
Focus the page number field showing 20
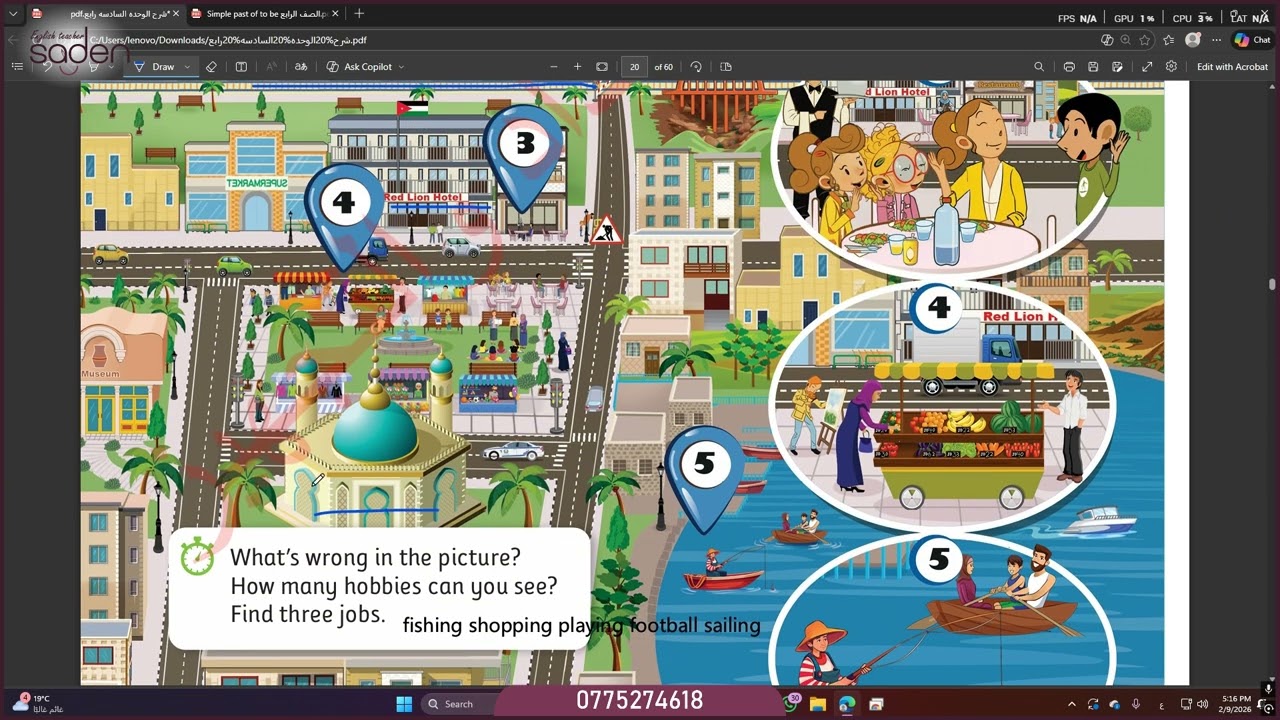click(634, 67)
